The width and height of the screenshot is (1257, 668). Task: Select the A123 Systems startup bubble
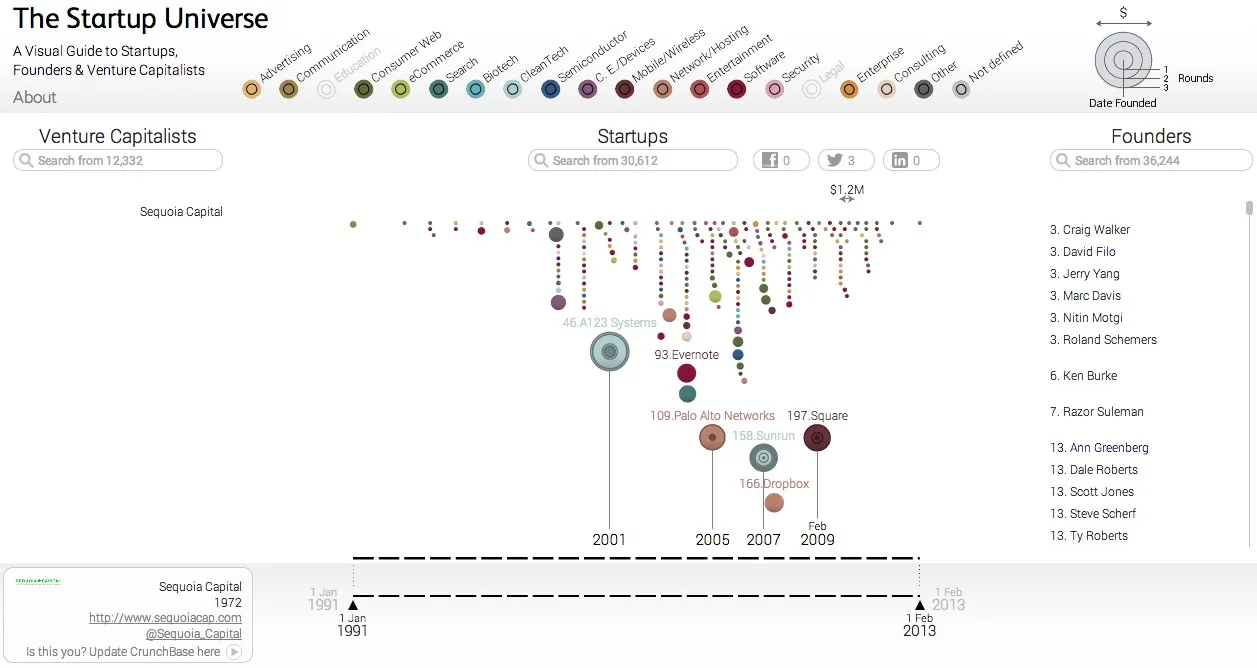(609, 352)
